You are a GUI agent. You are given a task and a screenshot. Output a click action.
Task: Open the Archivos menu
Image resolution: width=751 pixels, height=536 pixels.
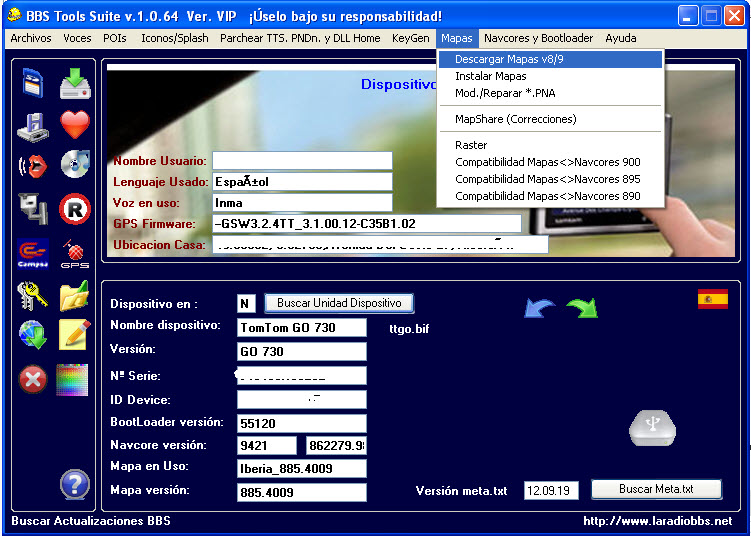31,38
